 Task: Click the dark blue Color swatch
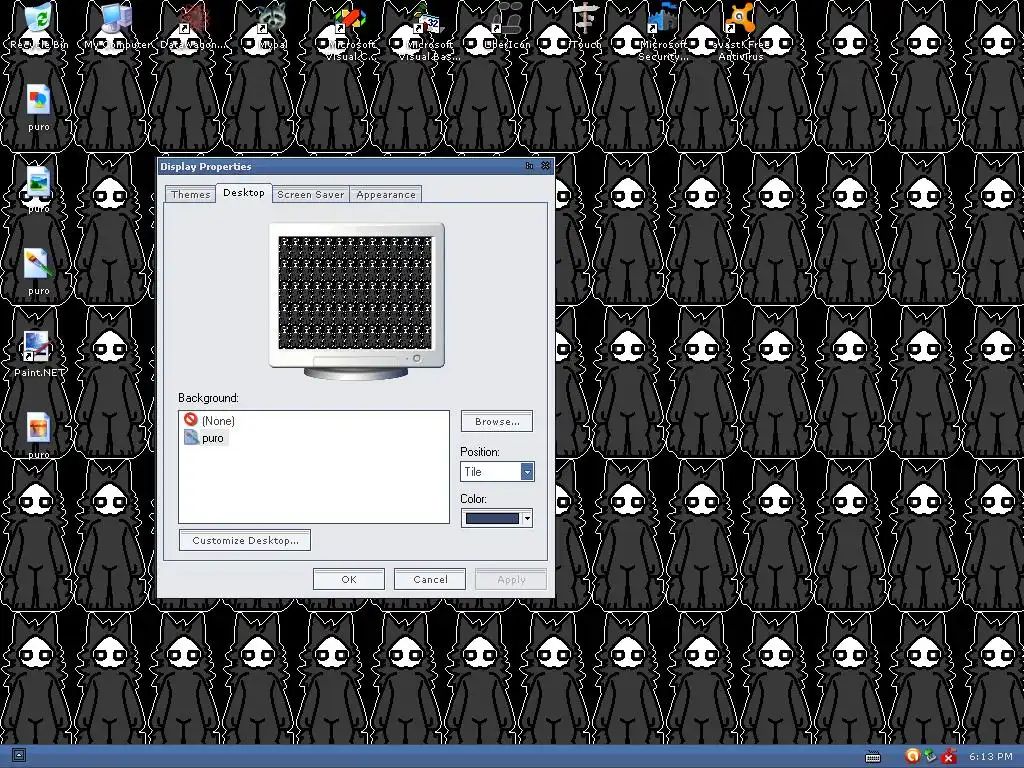[492, 519]
